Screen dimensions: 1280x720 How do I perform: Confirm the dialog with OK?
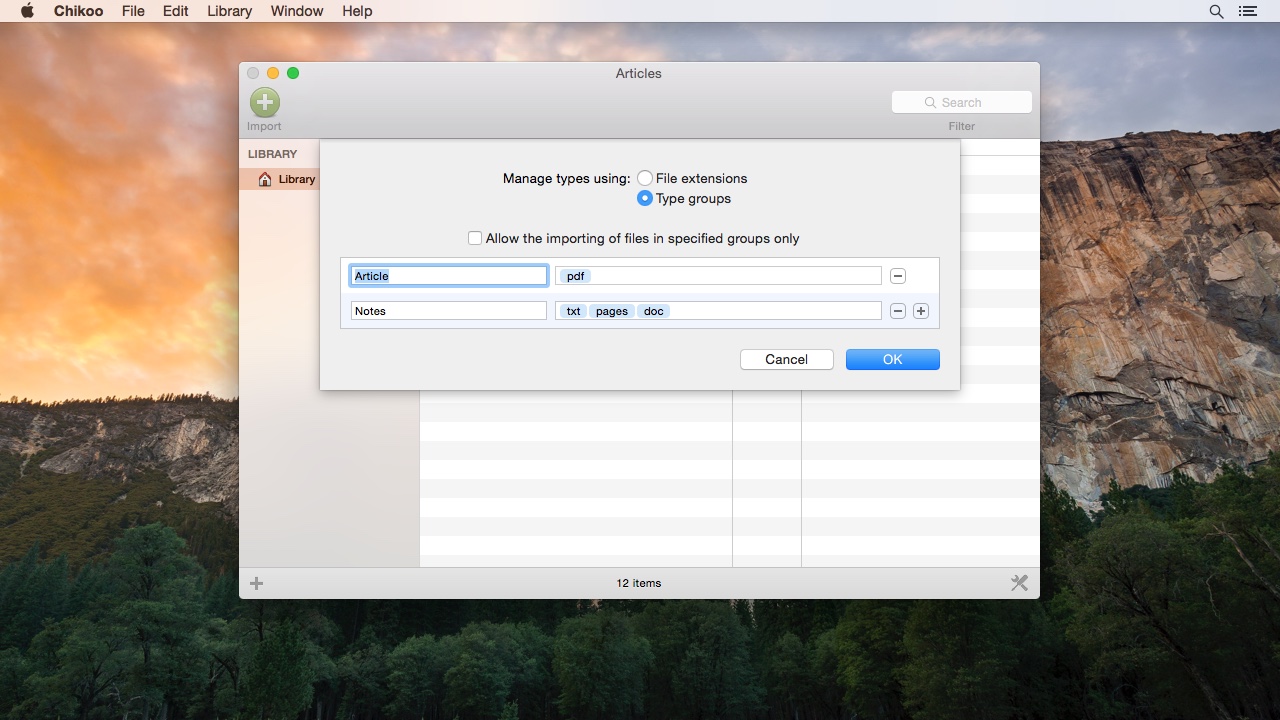892,359
